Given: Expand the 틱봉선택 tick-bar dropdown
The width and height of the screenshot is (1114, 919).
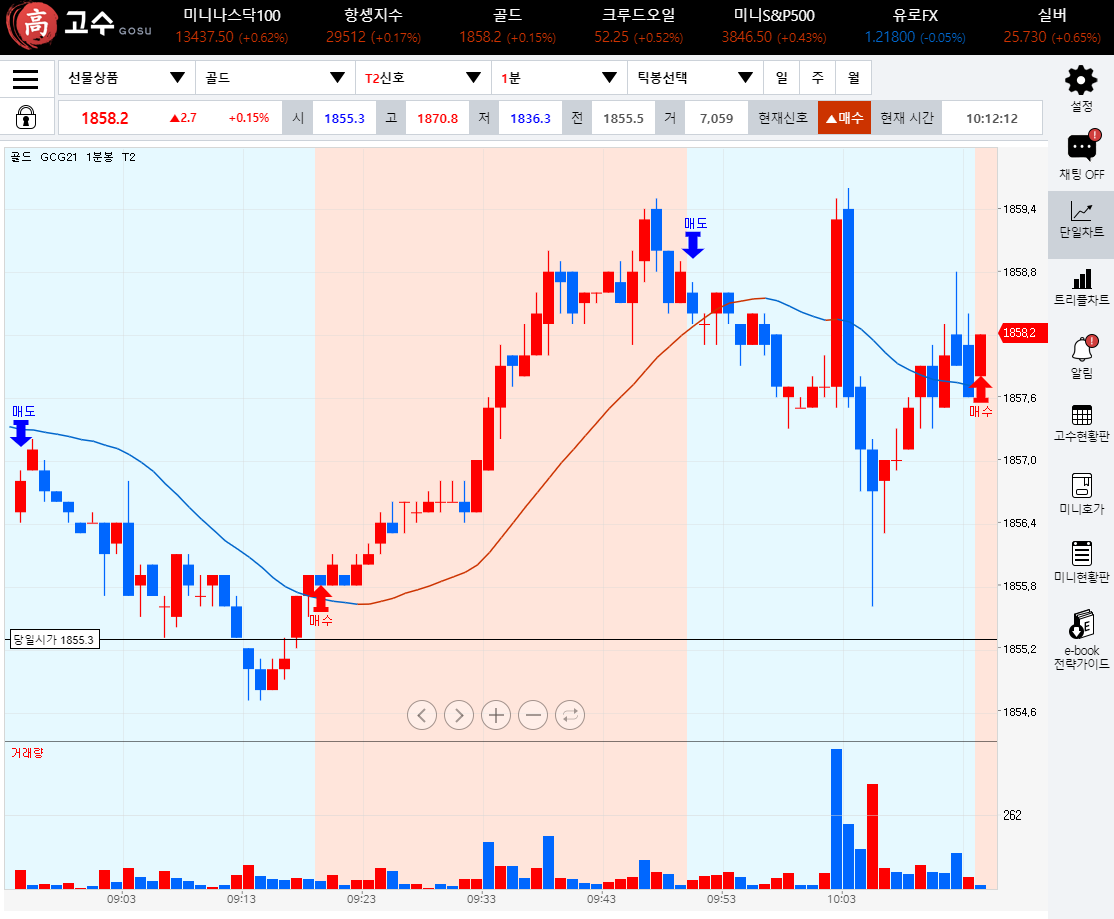Looking at the screenshot, I should (x=695, y=77).
